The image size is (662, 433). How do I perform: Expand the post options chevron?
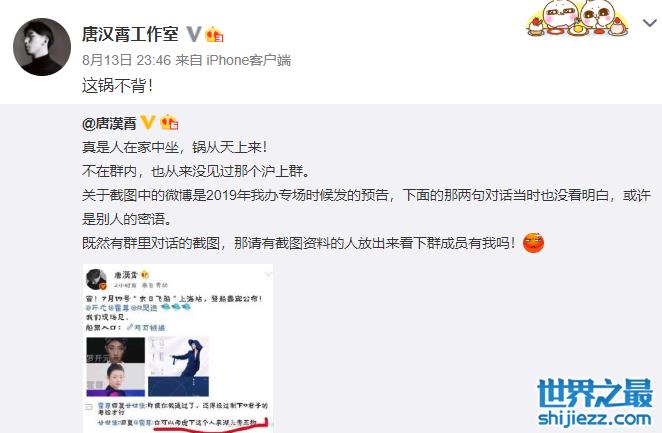pos(649,23)
